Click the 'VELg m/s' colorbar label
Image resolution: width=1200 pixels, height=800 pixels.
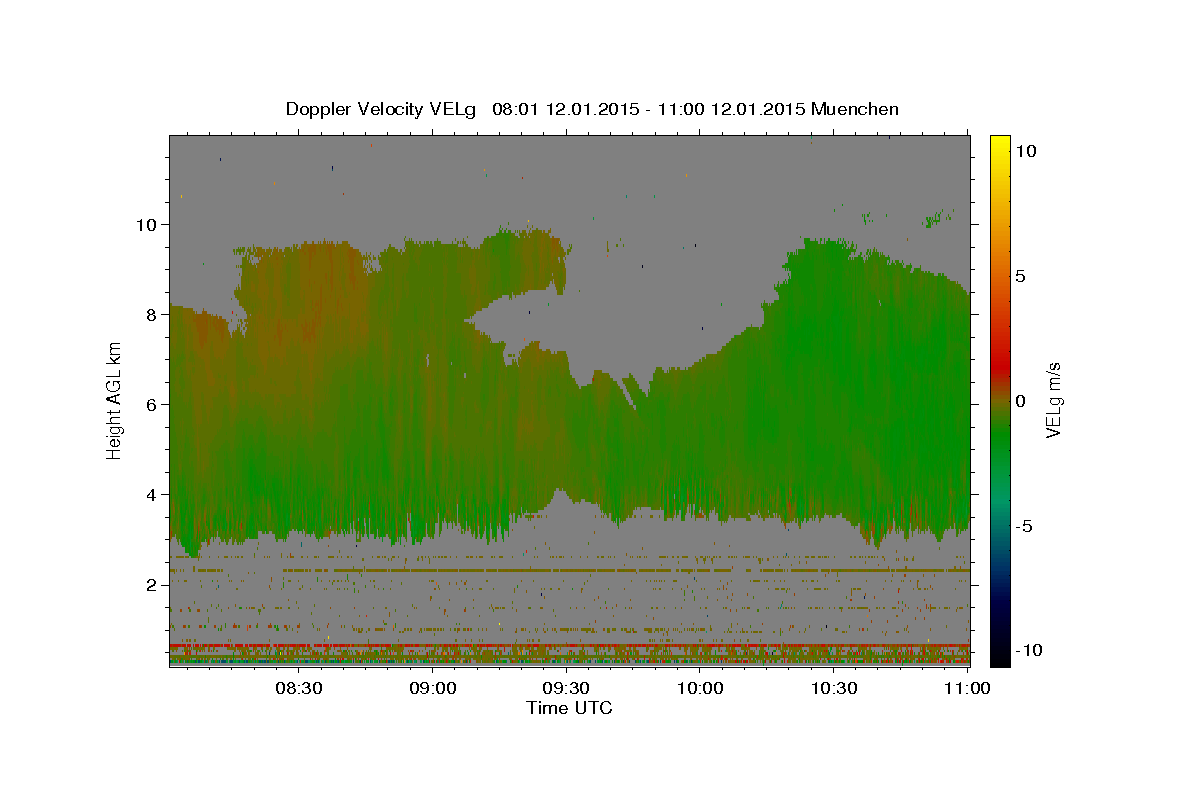[x=1053, y=401]
